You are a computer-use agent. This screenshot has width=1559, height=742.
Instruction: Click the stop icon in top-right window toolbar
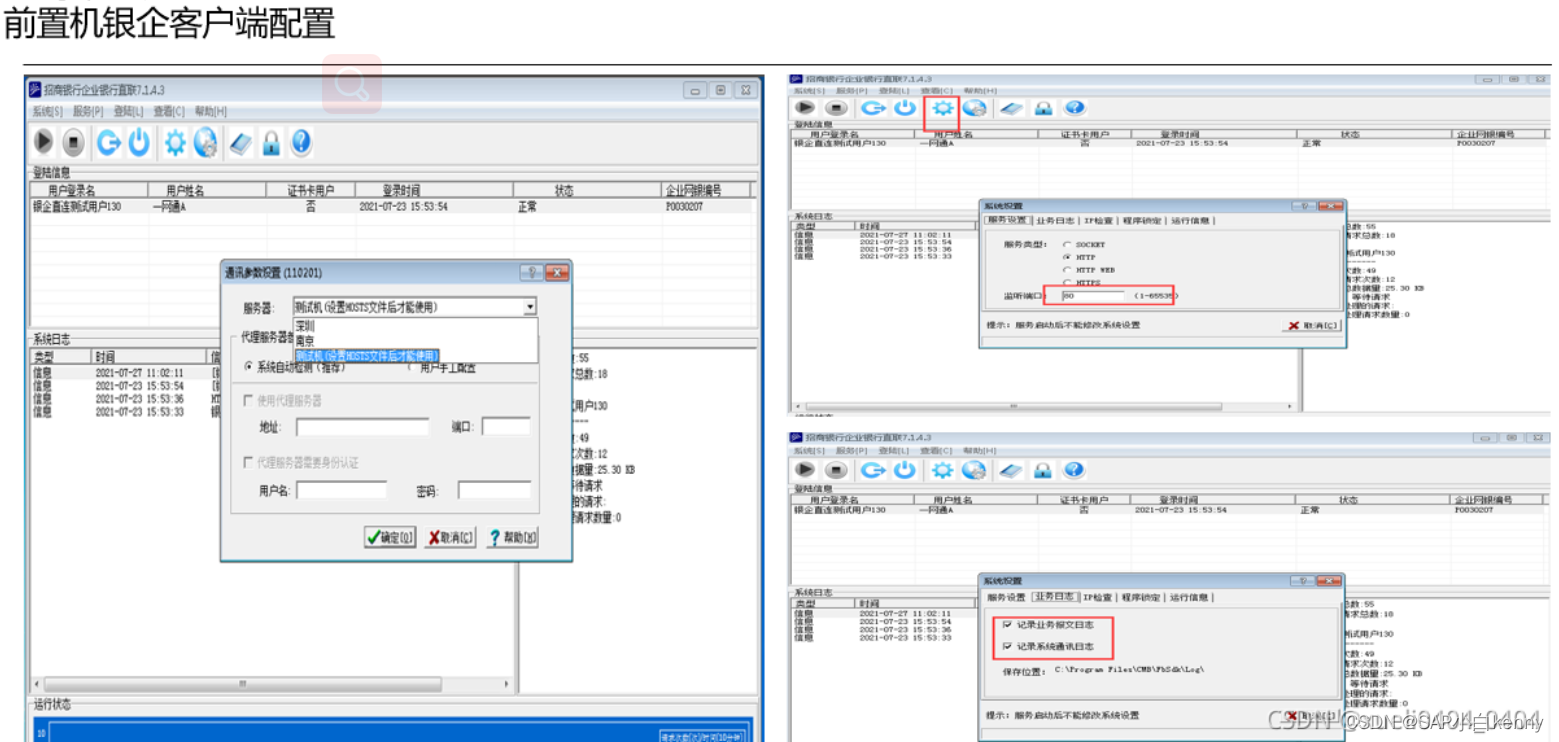837,108
